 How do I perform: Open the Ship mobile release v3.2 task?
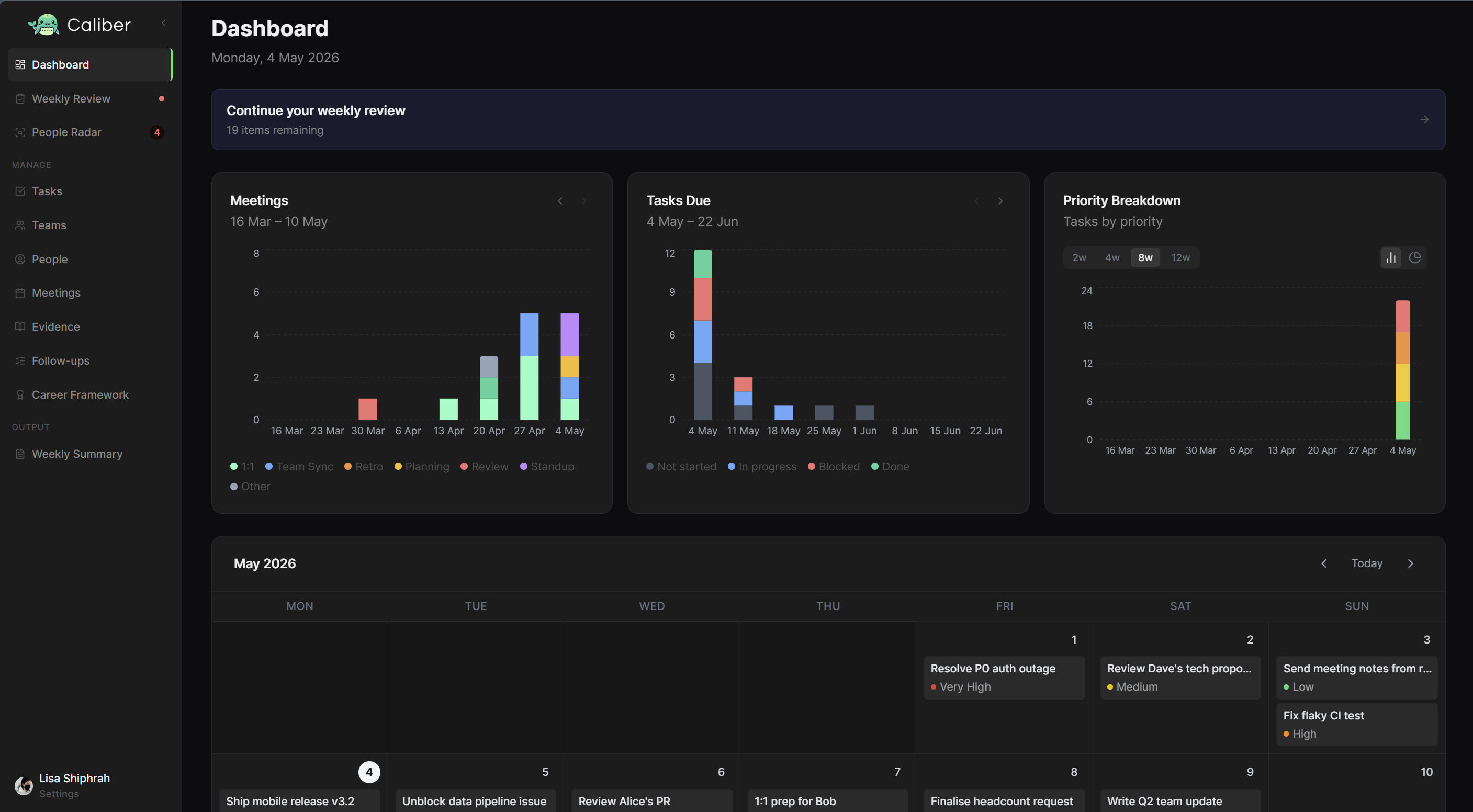[300, 800]
